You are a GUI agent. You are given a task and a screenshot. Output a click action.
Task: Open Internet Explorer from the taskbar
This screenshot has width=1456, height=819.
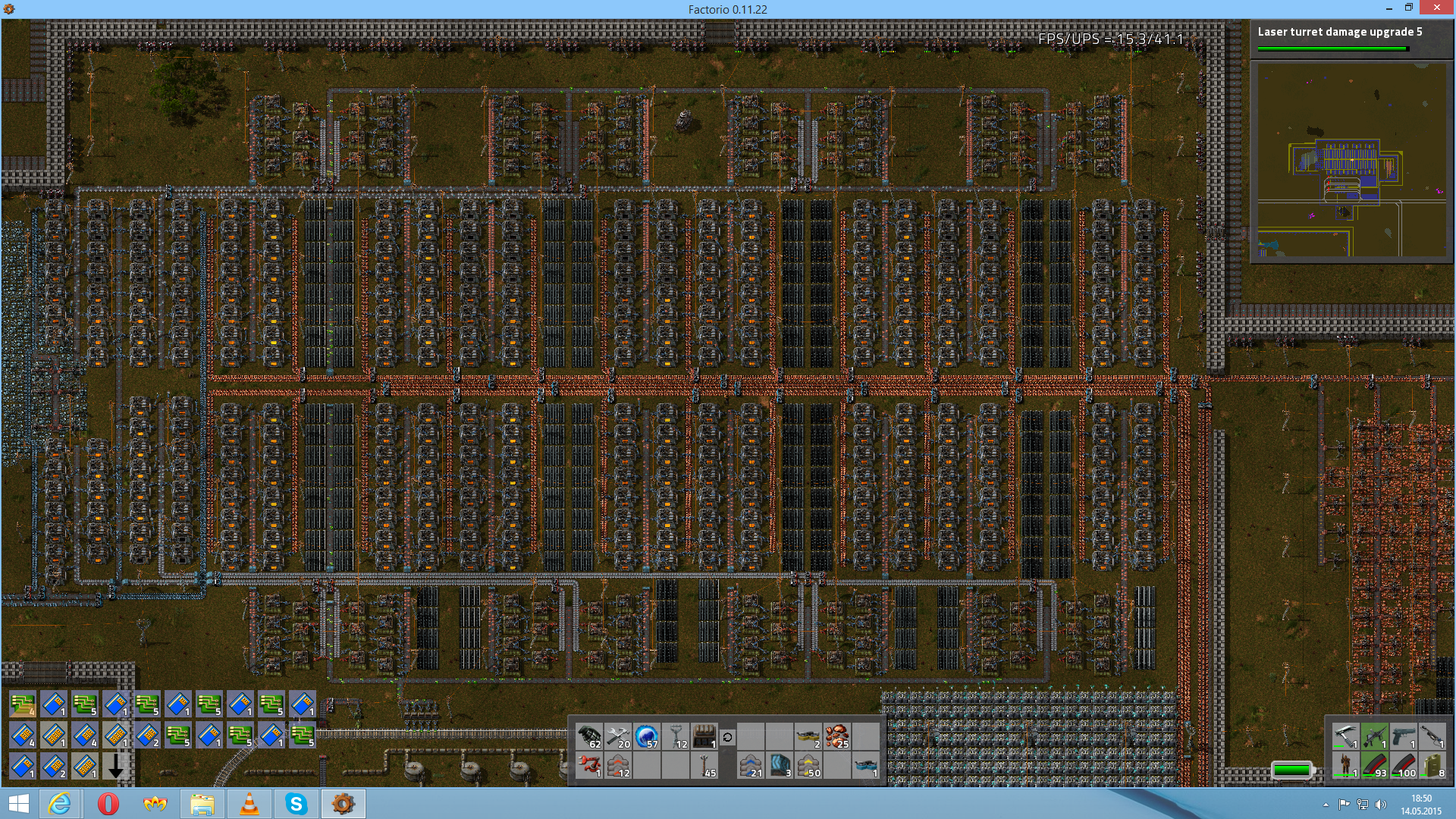tap(60, 804)
